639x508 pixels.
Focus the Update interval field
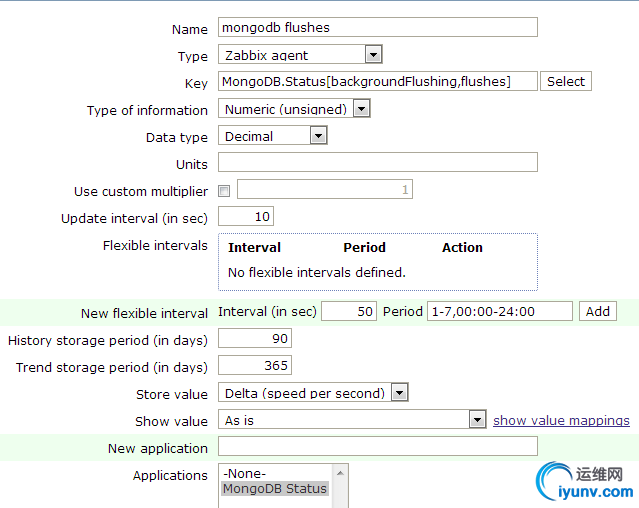[x=245, y=217]
